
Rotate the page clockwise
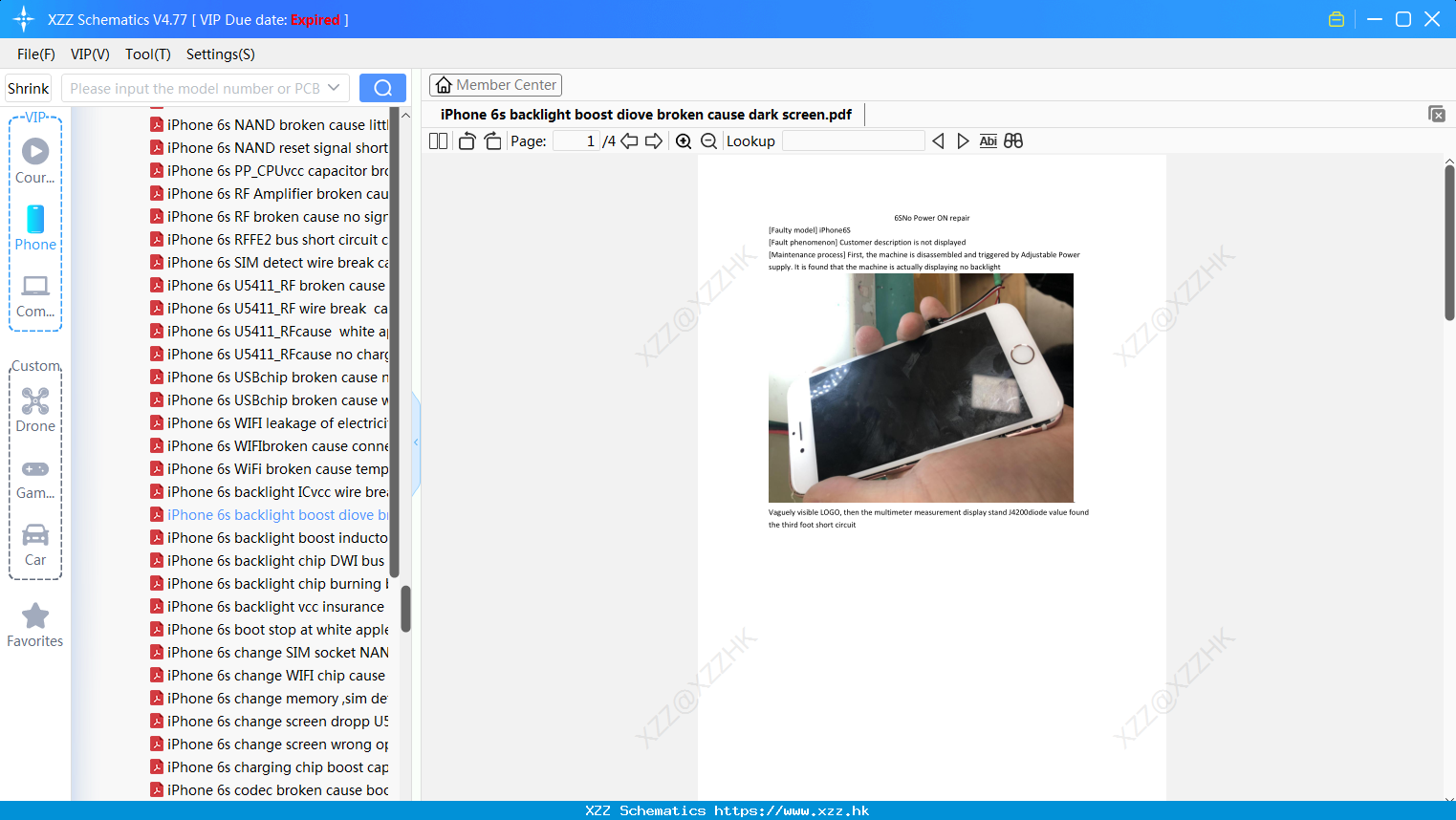pyautogui.click(x=492, y=141)
